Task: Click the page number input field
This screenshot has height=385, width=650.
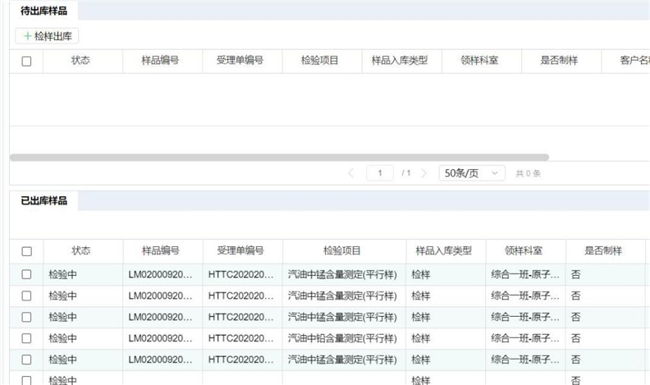Action: click(x=380, y=173)
